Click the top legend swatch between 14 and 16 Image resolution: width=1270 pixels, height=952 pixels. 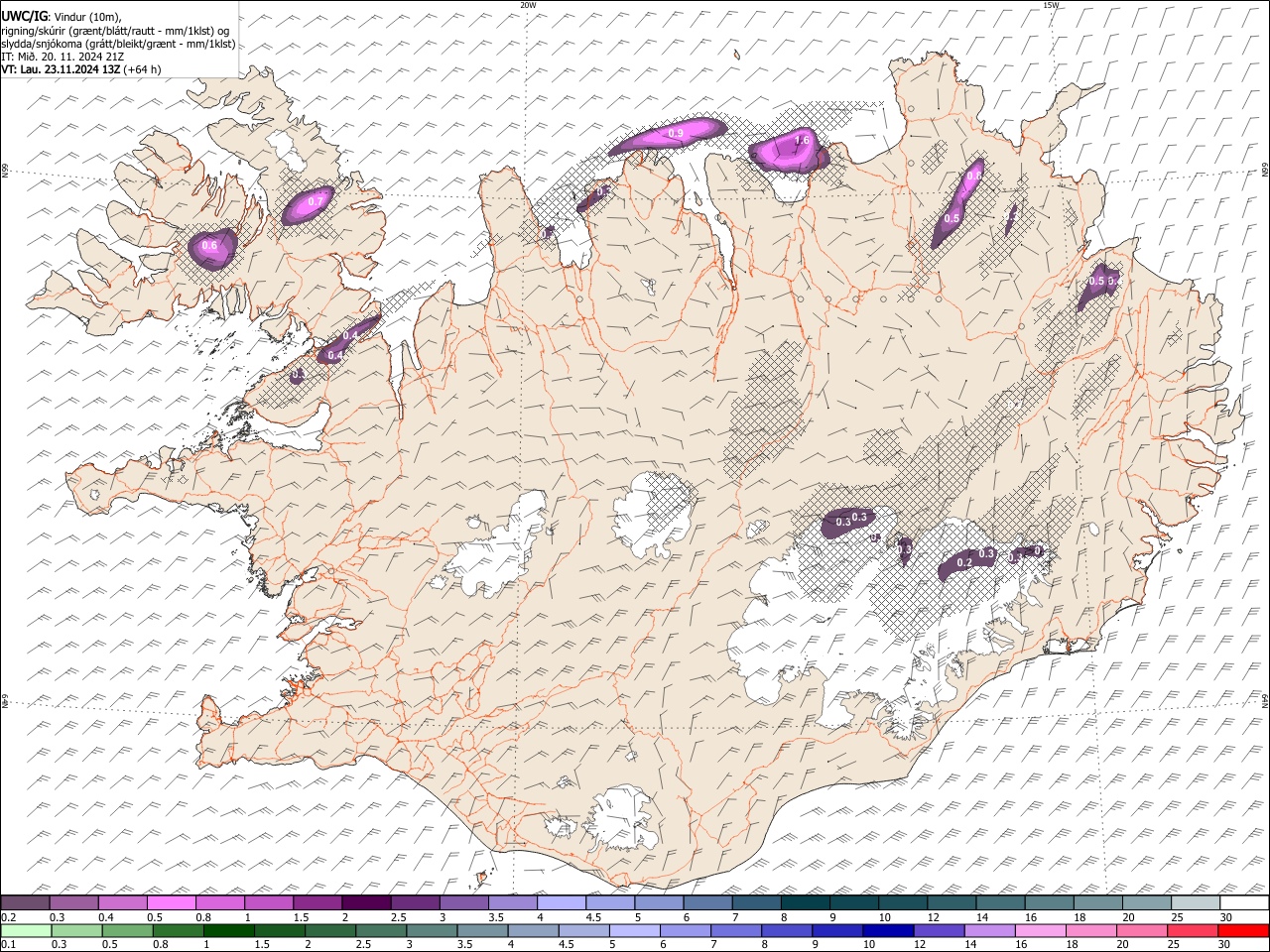coord(1000,902)
